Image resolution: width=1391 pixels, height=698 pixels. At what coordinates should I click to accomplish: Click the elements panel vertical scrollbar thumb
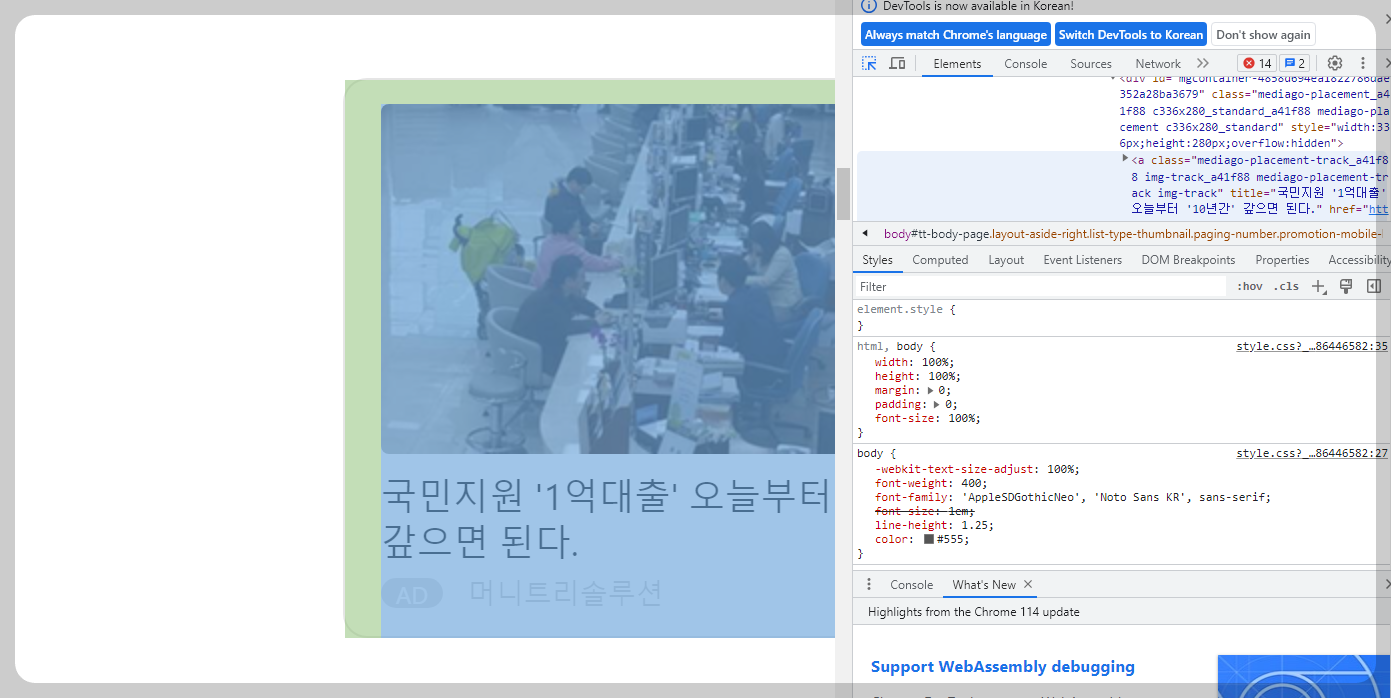844,194
